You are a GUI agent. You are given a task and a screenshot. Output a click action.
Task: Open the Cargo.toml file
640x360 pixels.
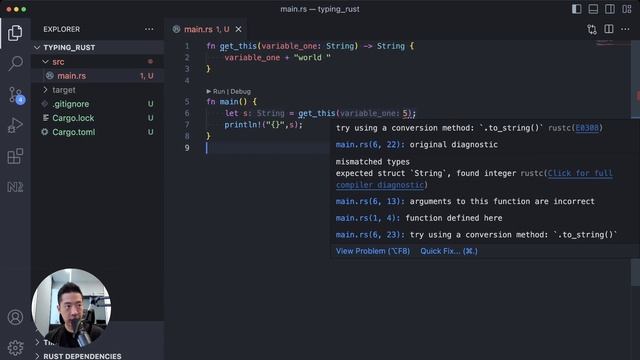(98, 132)
